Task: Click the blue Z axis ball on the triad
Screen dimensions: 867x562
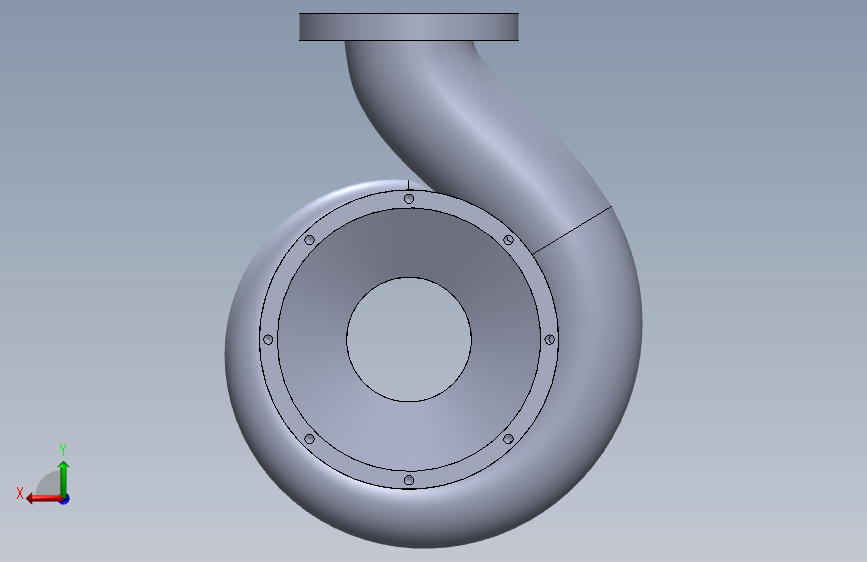Action: pos(65,499)
